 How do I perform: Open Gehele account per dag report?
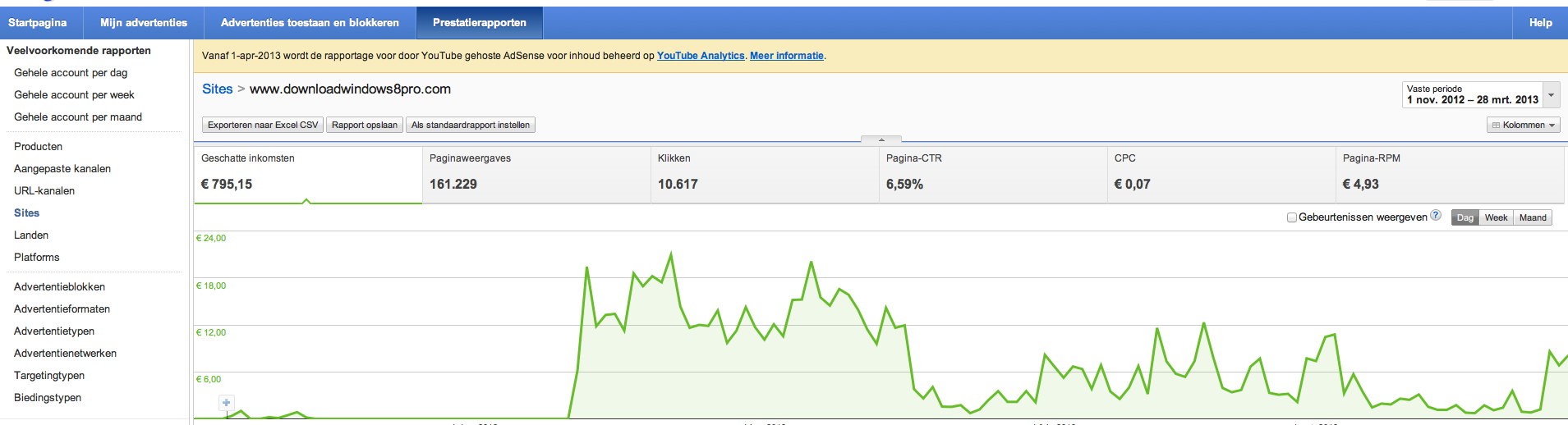tap(71, 72)
